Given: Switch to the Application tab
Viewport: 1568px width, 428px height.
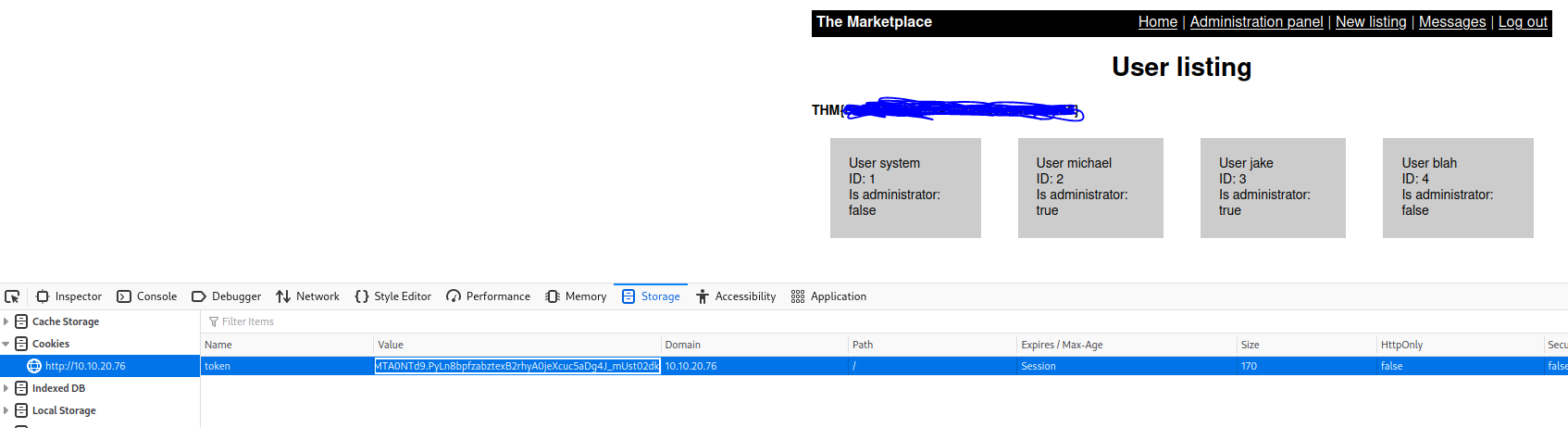Looking at the screenshot, I should click(x=829, y=296).
